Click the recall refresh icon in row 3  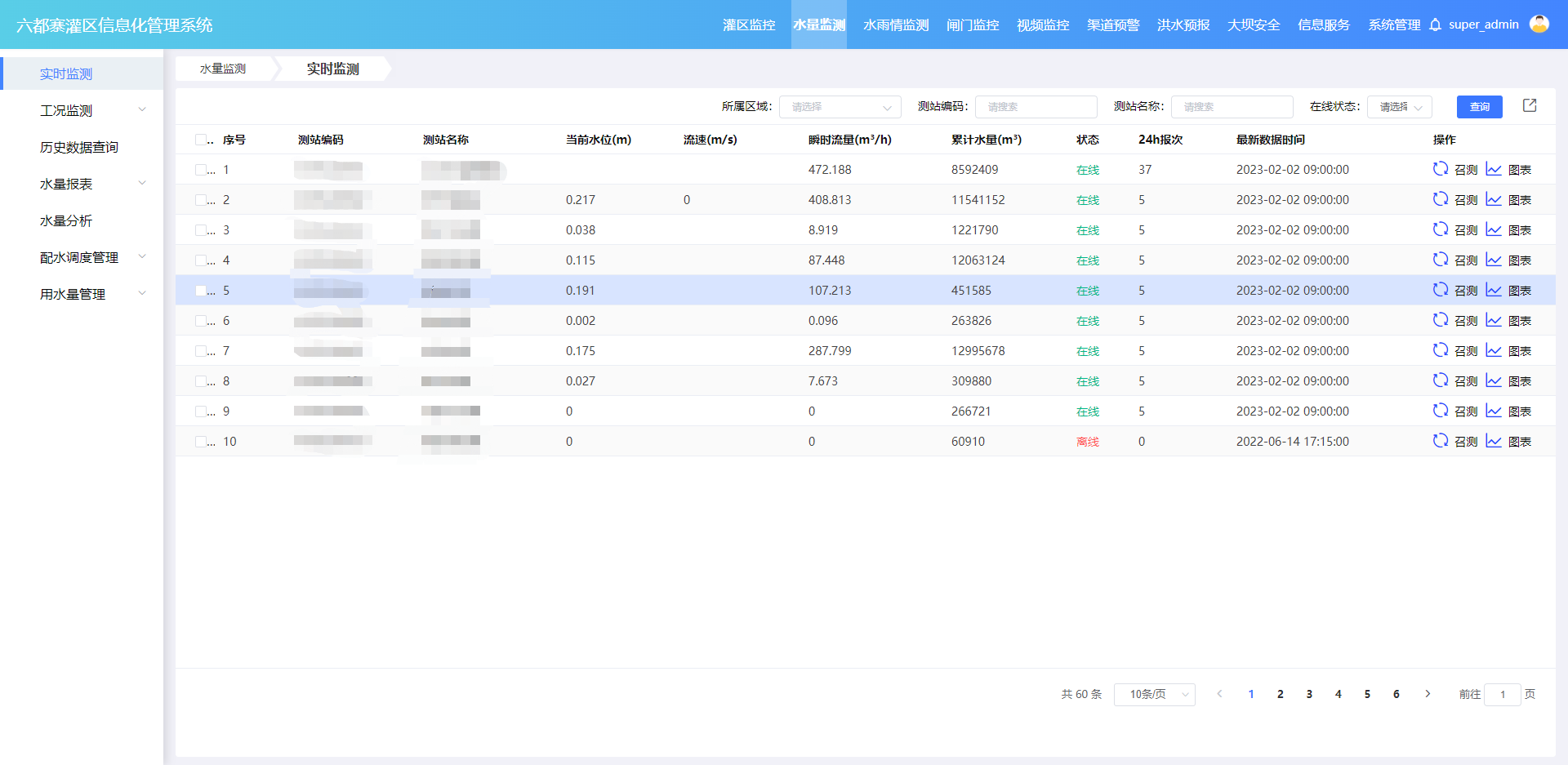click(1440, 229)
